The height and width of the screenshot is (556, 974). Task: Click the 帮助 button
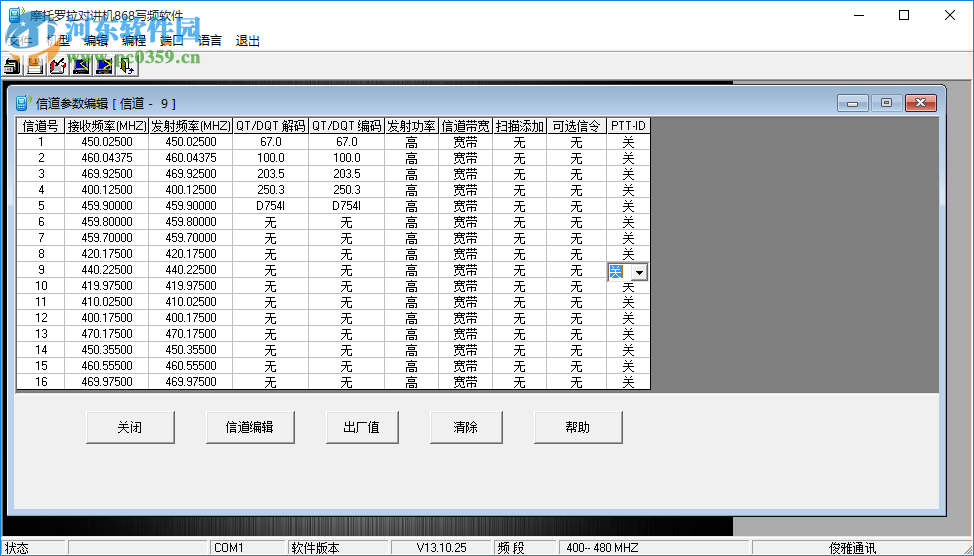tap(578, 427)
